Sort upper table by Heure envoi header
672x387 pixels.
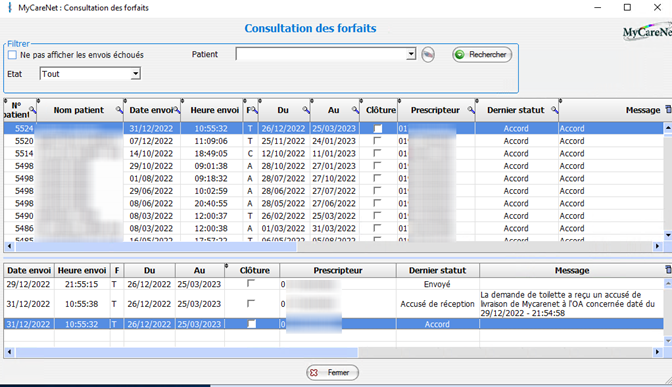click(214, 110)
